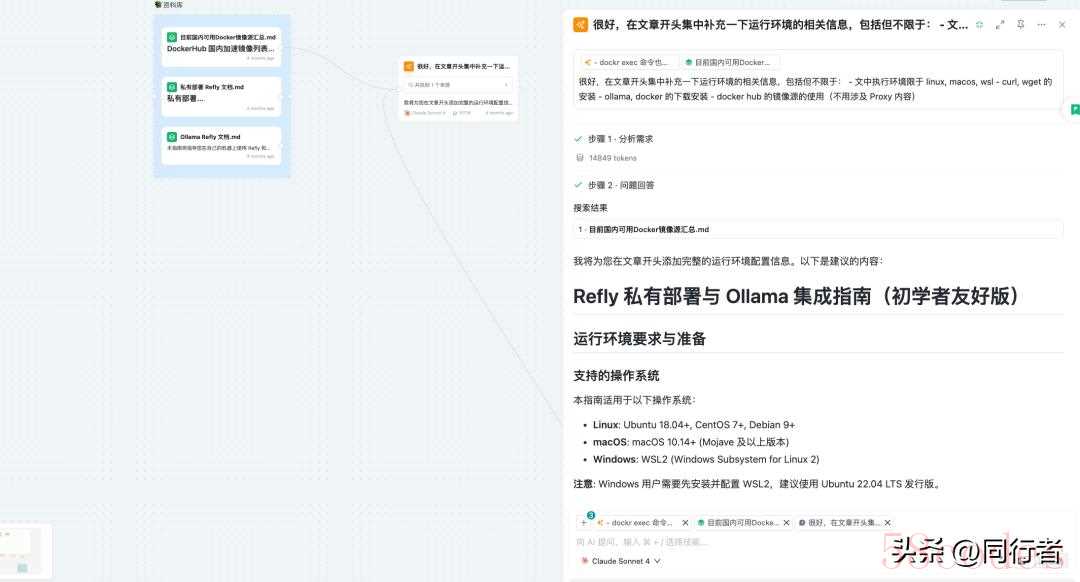The height and width of the screenshot is (582, 1080).
Task: Expand the source count row in canvas node
Action: (x=457, y=85)
